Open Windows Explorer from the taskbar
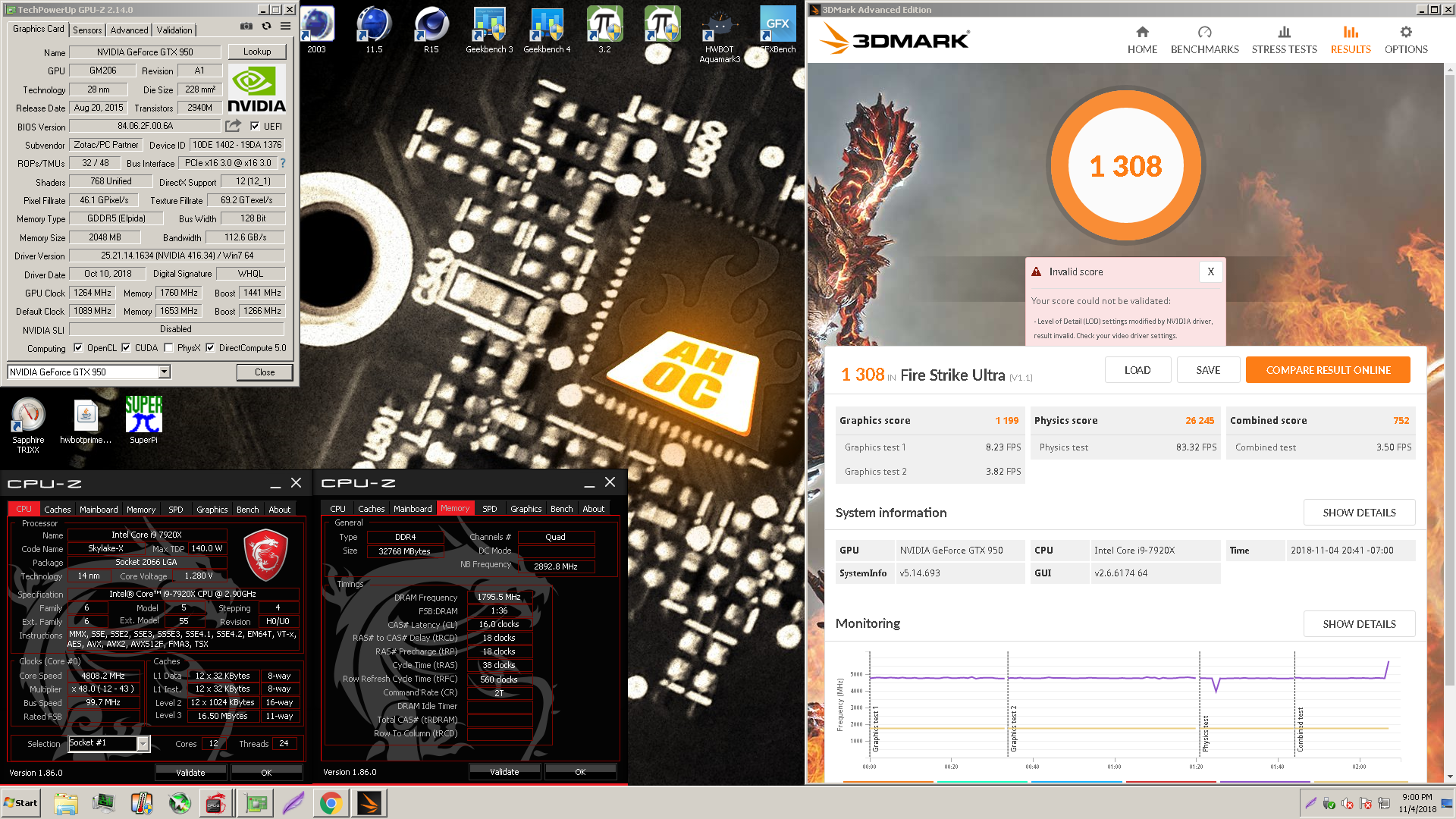This screenshot has height=819, width=1456. 66,803
